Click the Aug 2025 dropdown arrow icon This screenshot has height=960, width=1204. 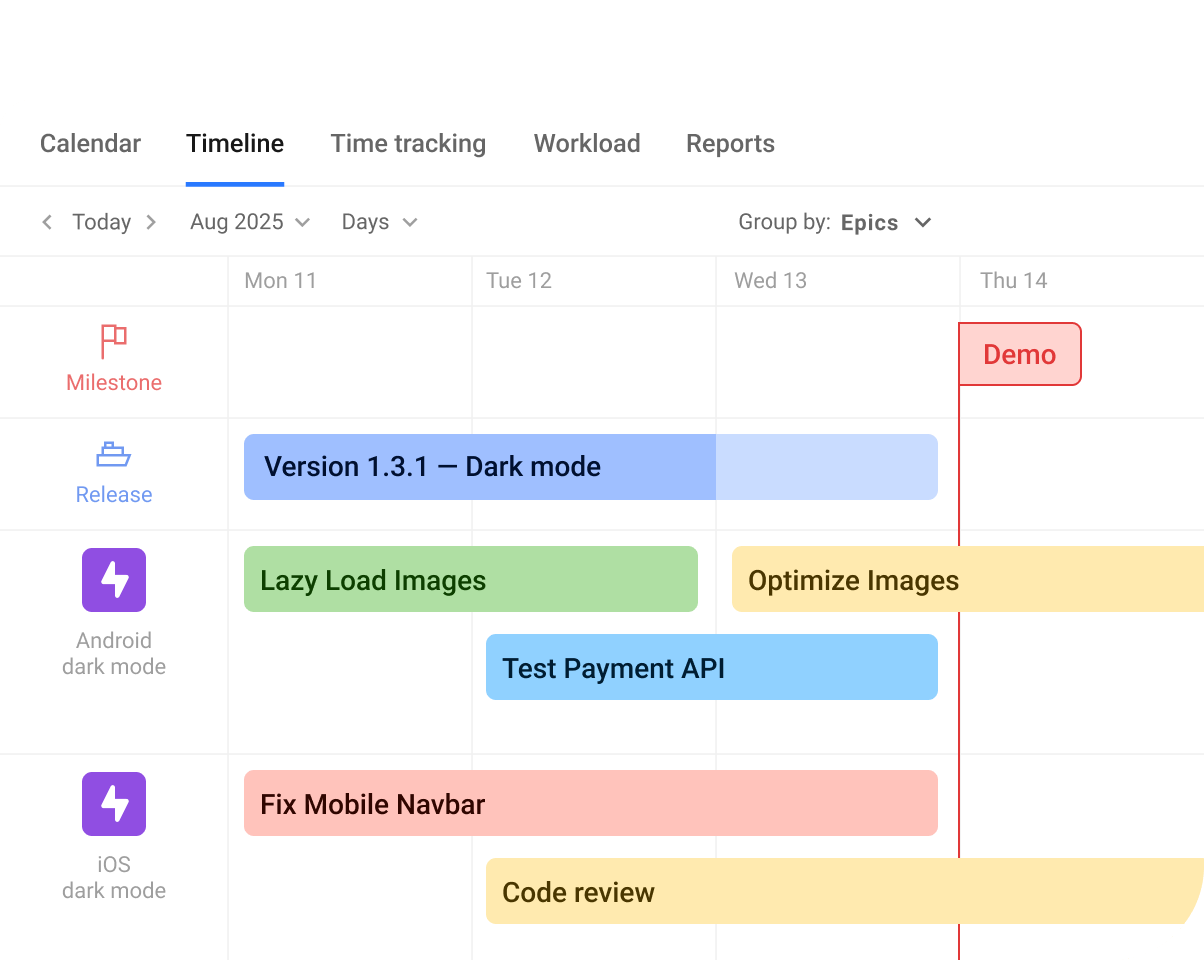click(305, 222)
